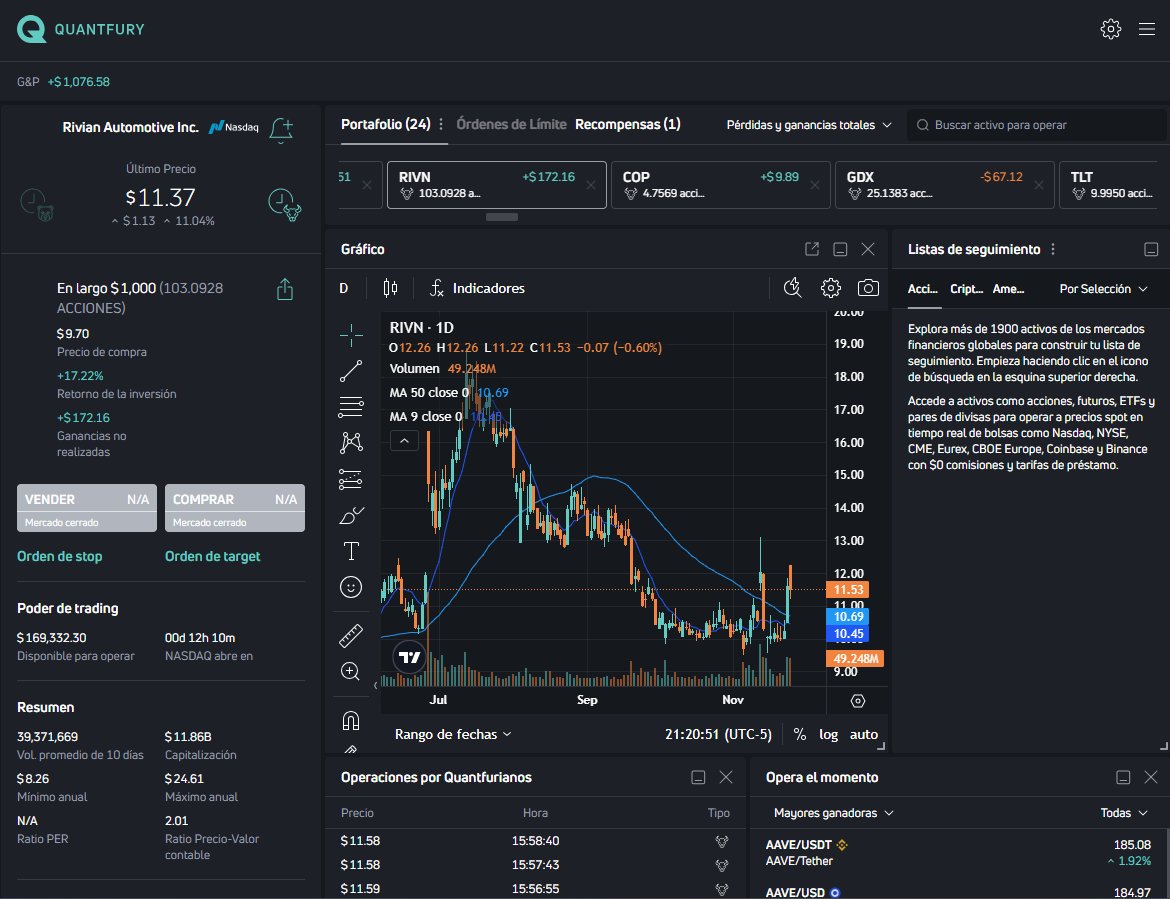1170x899 pixels.
Task: Click the Buscar activo para operar field
Action: click(1037, 125)
